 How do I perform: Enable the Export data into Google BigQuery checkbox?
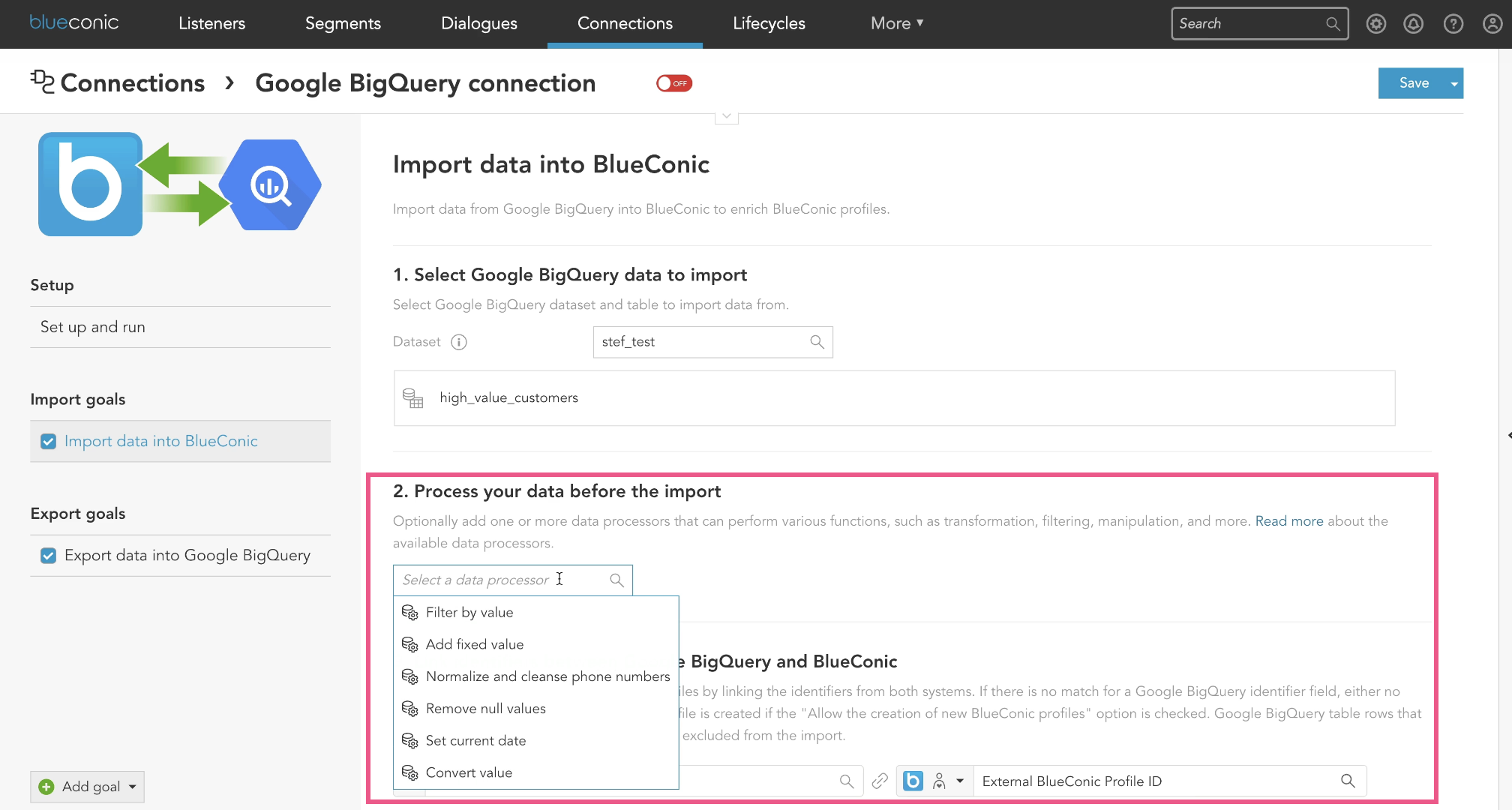click(48, 555)
